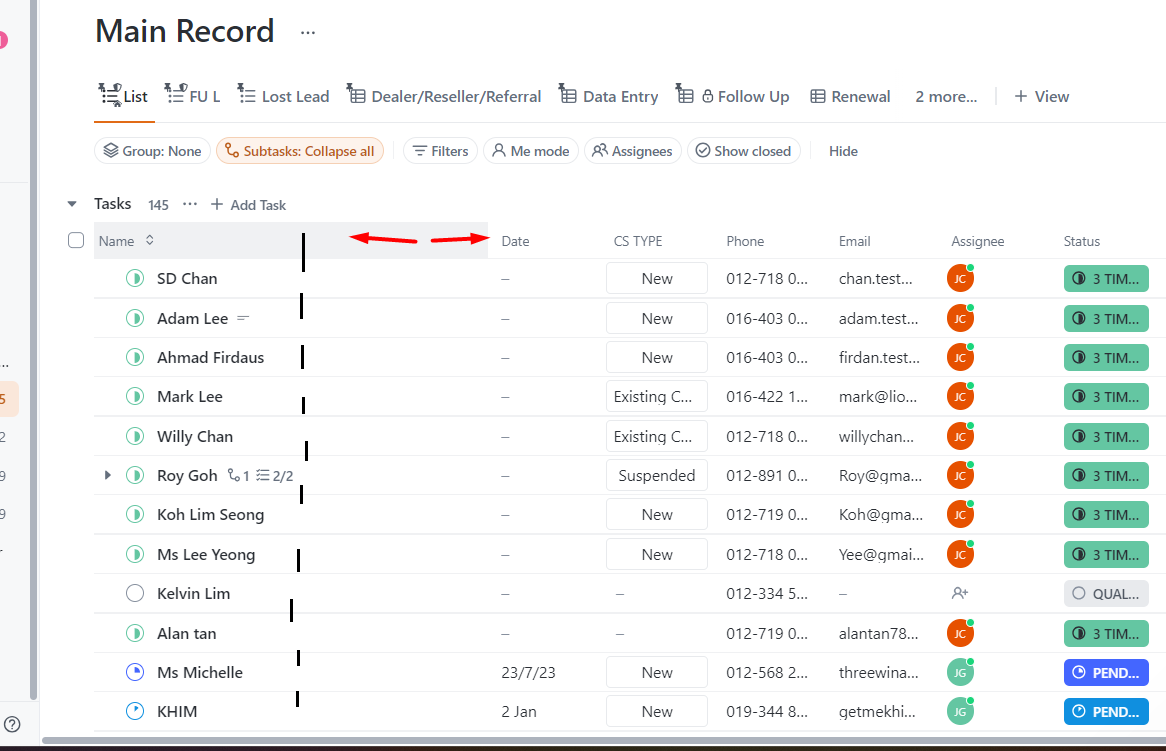Toggle the select-all checkbox in header
Viewport: 1166px width, 751px height.
(x=76, y=240)
